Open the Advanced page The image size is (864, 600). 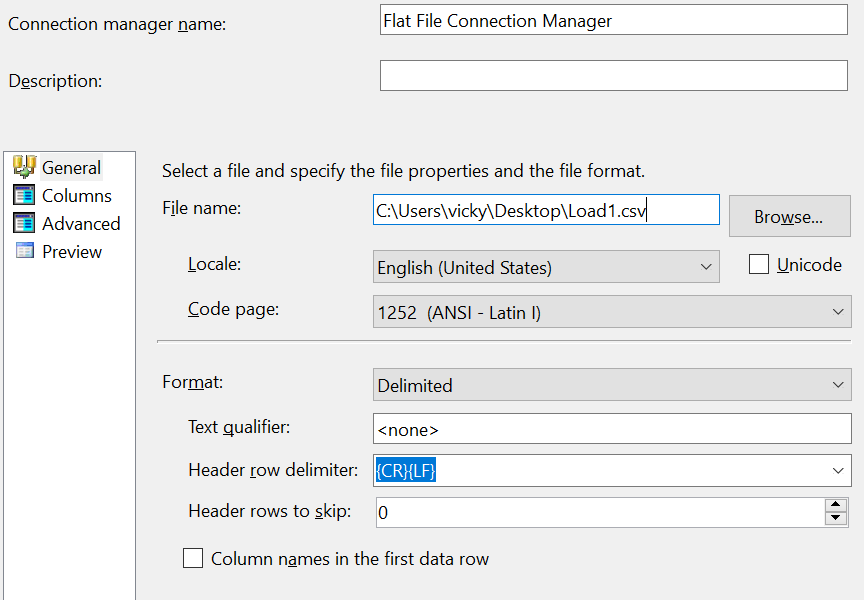(x=81, y=224)
